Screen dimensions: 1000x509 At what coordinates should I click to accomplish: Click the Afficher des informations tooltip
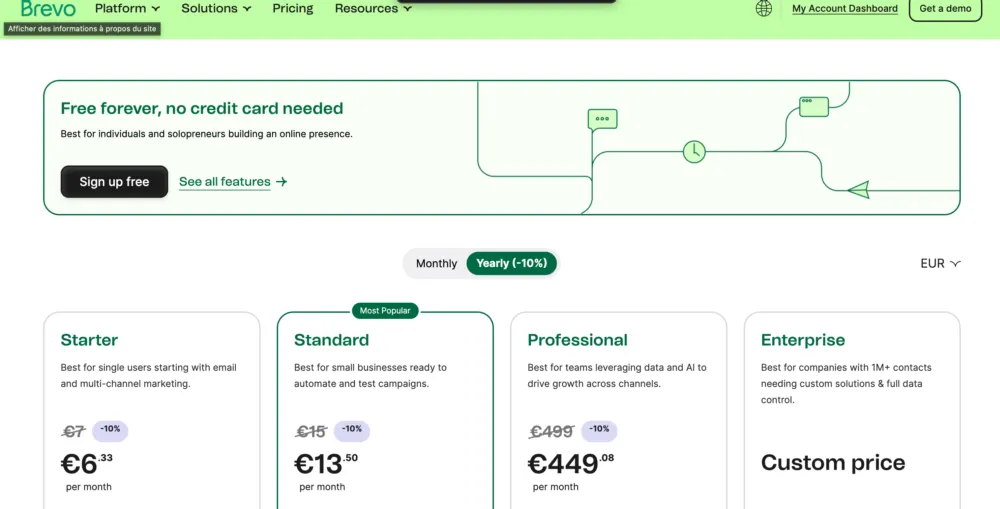pos(82,29)
